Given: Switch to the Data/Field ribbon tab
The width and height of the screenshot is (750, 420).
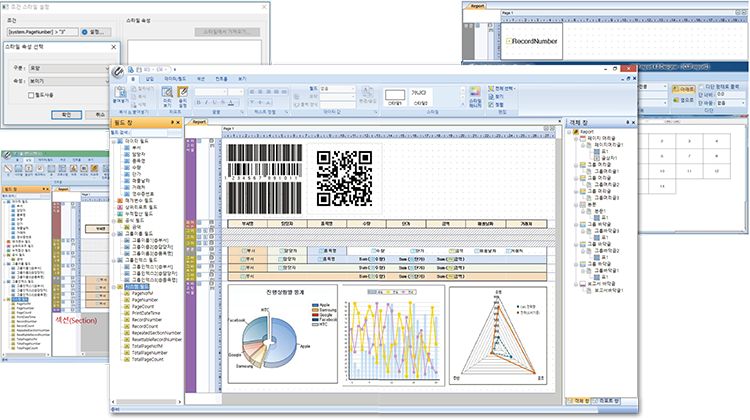Looking at the screenshot, I should (x=175, y=79).
